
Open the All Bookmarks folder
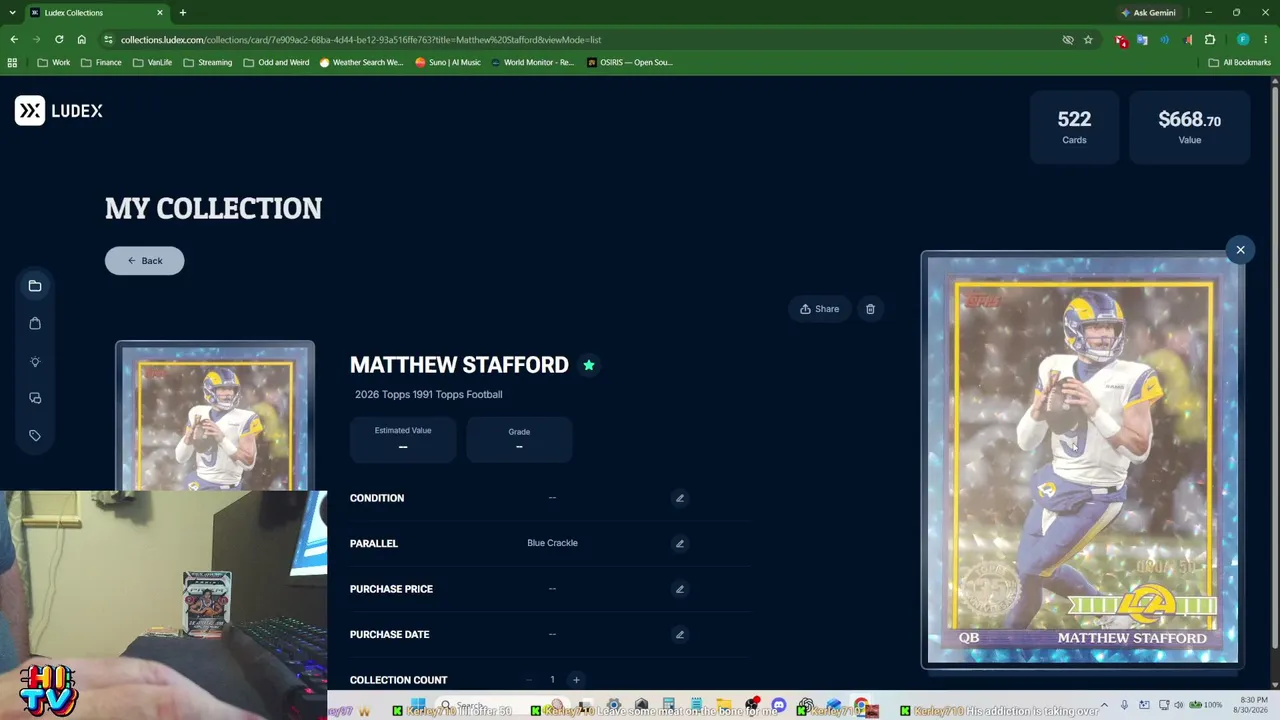(x=1240, y=62)
